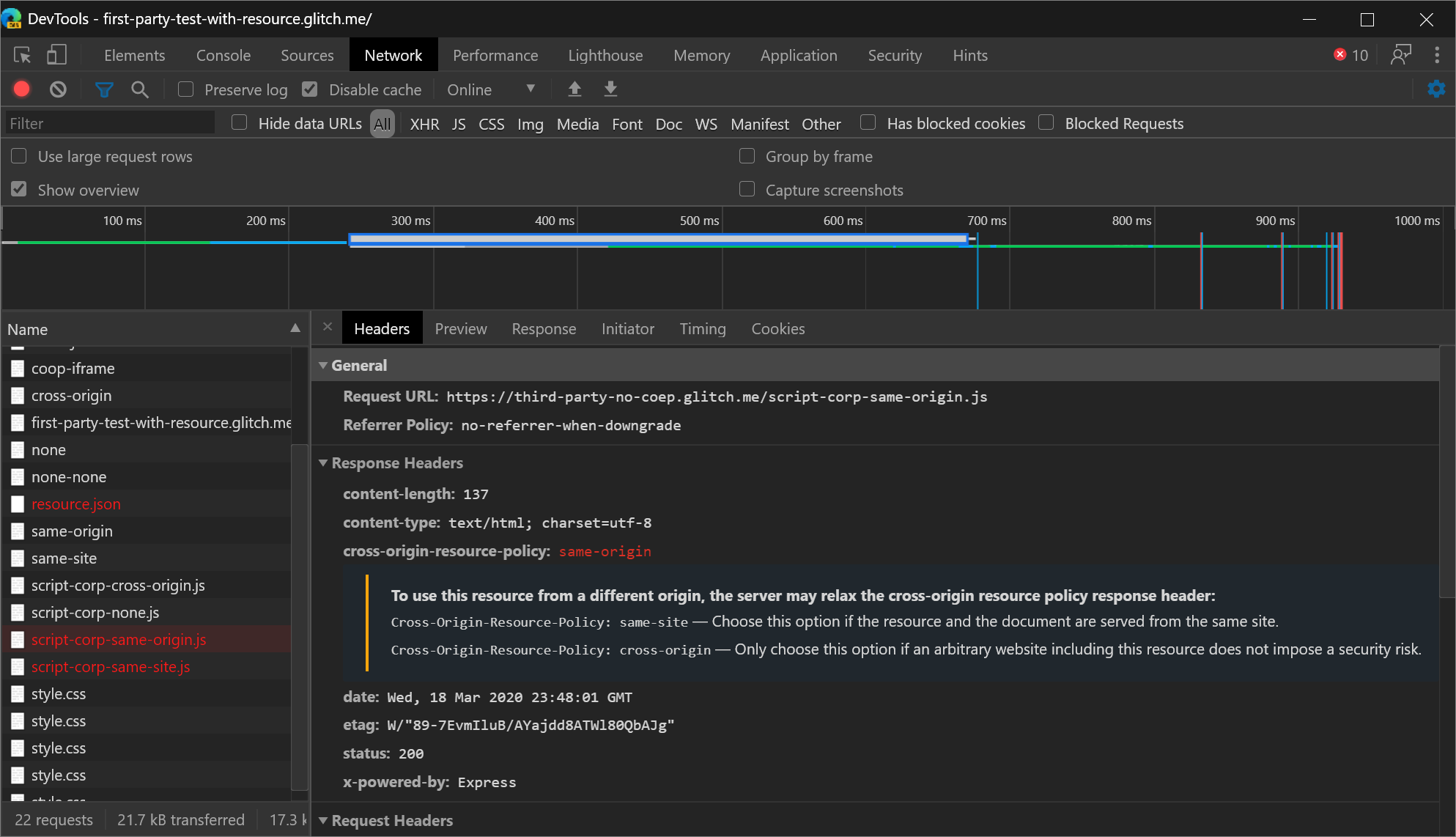Click the DevTools settings gear icon

coord(1437,89)
